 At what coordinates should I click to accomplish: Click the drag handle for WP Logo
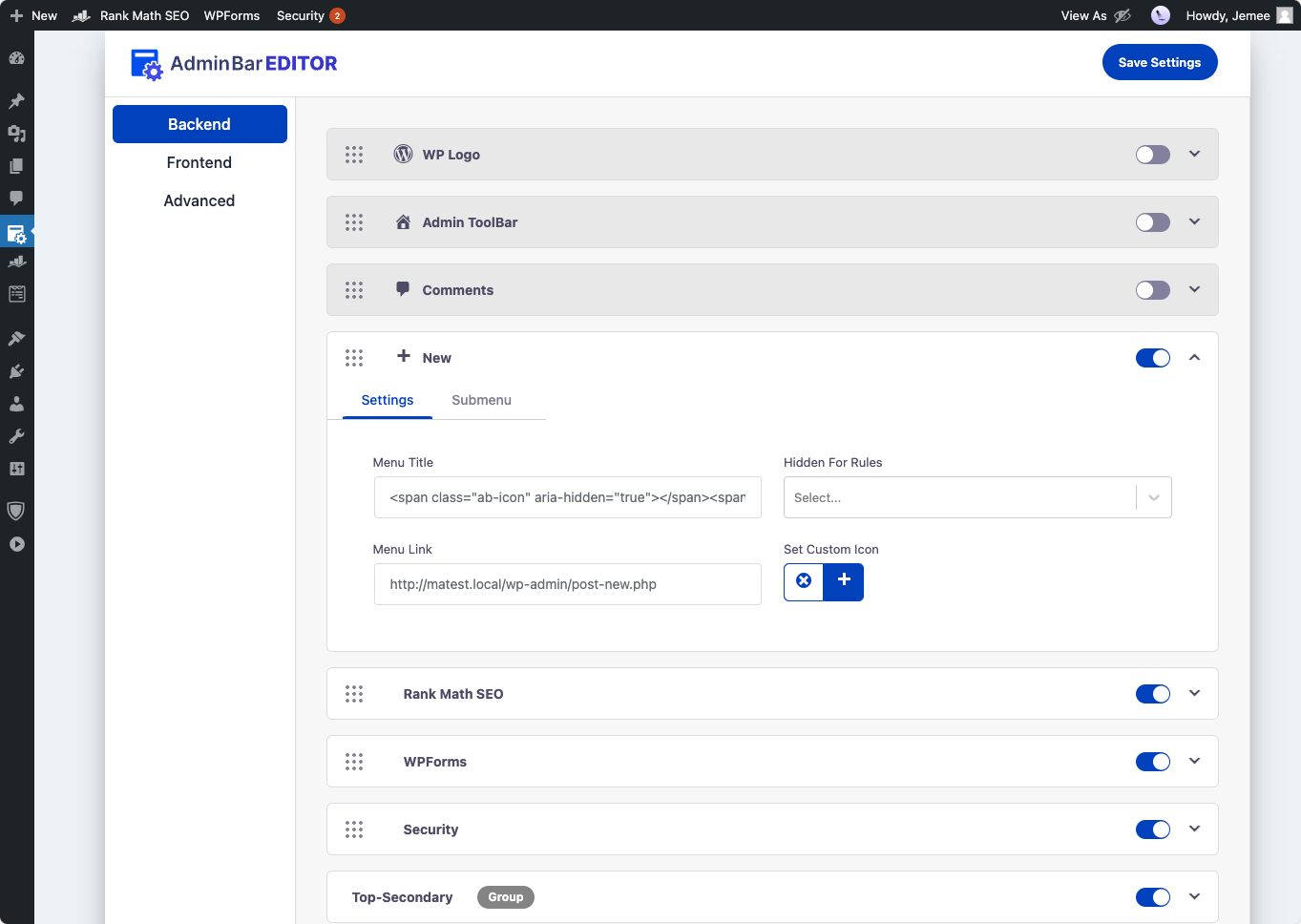coord(354,155)
